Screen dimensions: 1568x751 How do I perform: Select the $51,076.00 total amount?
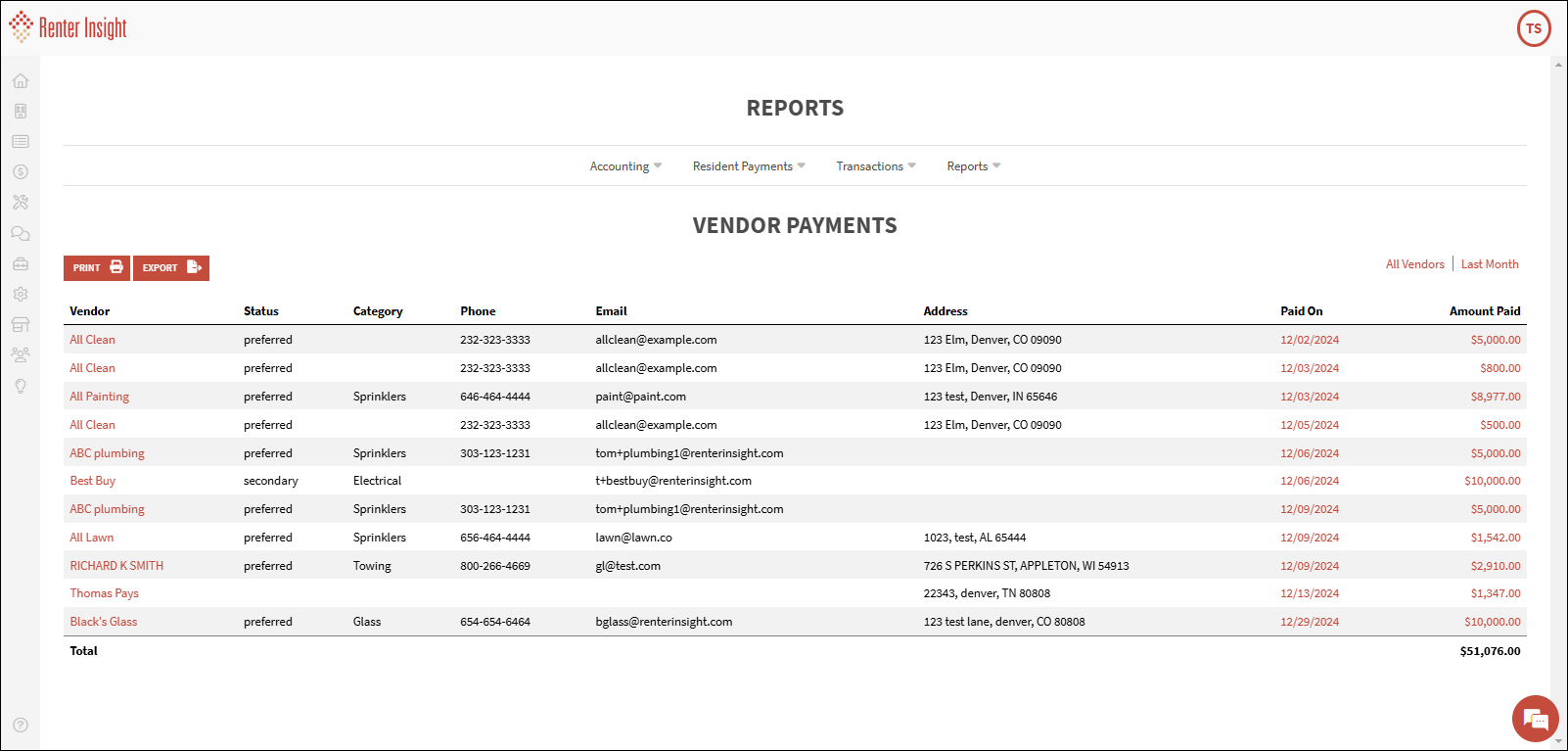pos(1490,651)
